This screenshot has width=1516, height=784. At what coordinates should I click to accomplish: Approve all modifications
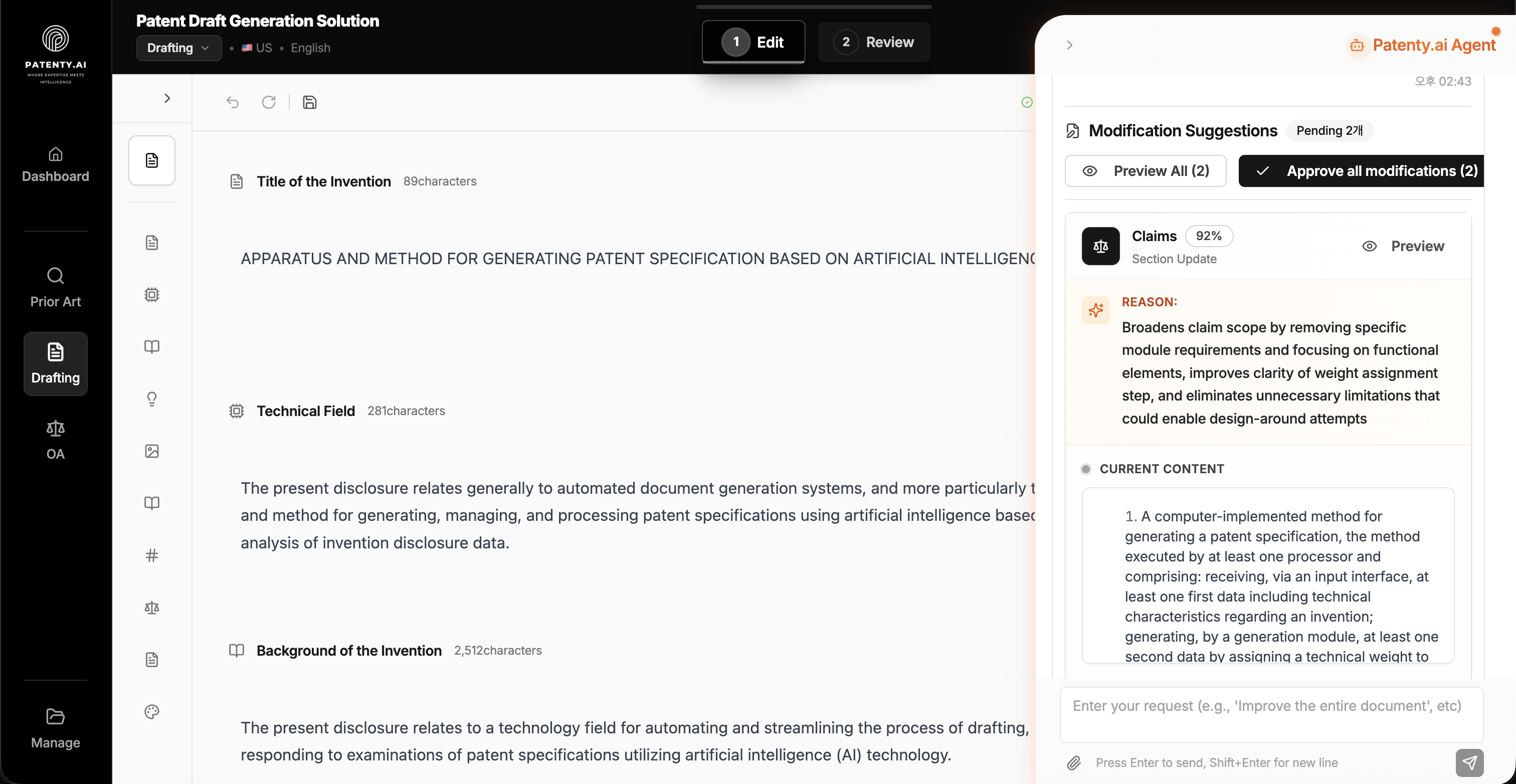(1361, 171)
